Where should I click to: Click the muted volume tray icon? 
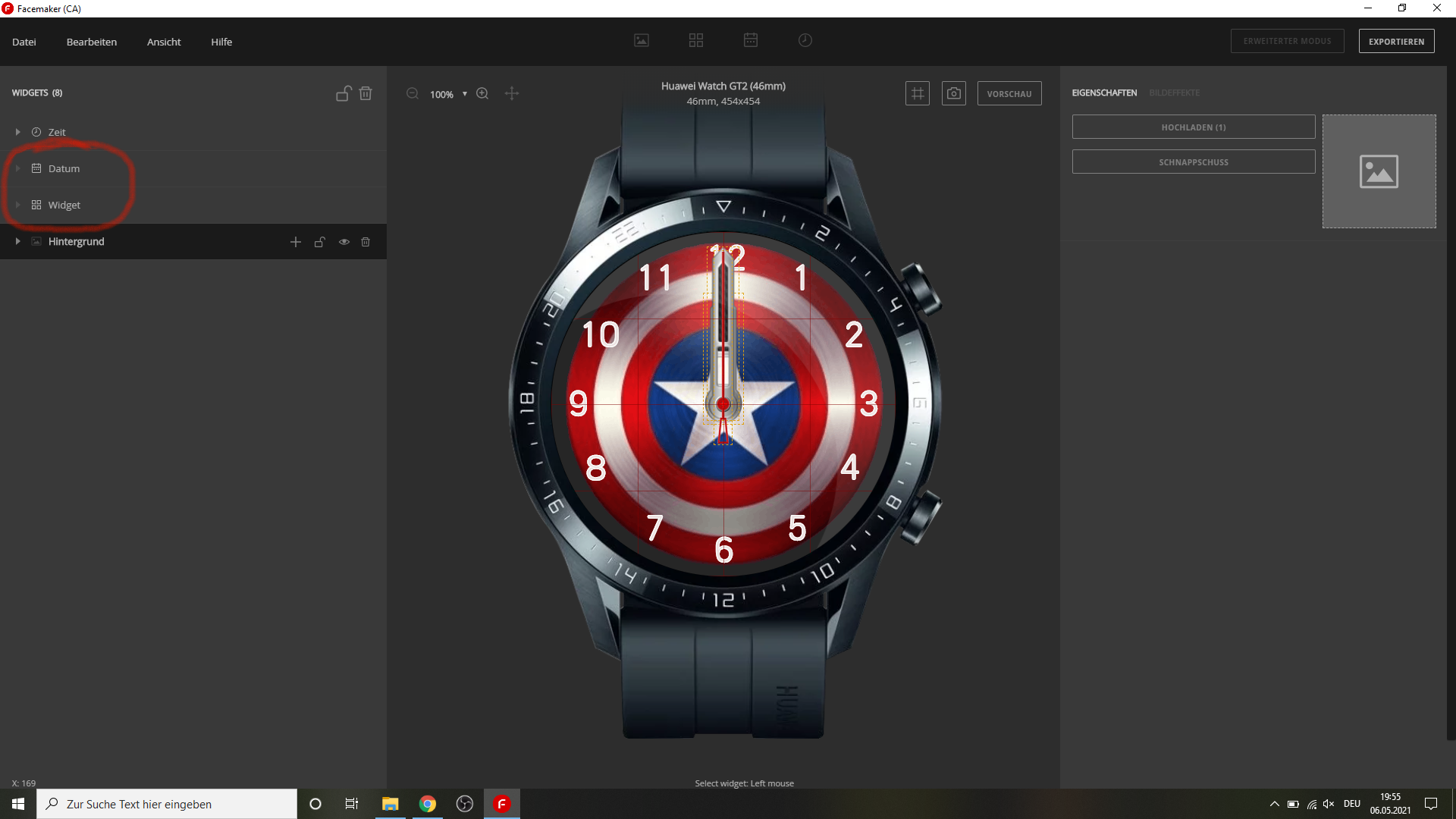pos(1329,804)
